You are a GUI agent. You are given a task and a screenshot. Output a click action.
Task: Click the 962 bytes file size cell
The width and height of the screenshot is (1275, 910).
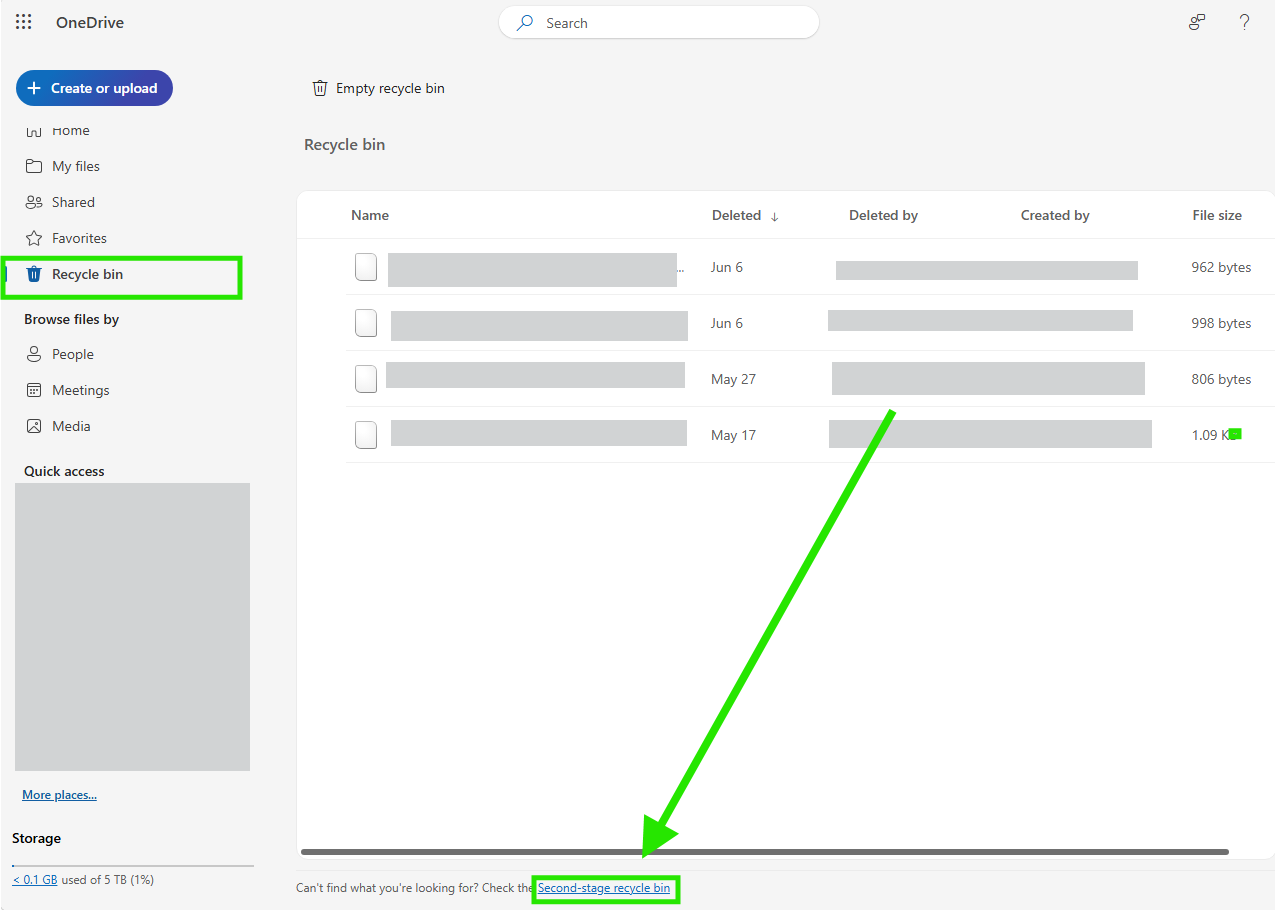[x=1221, y=267]
